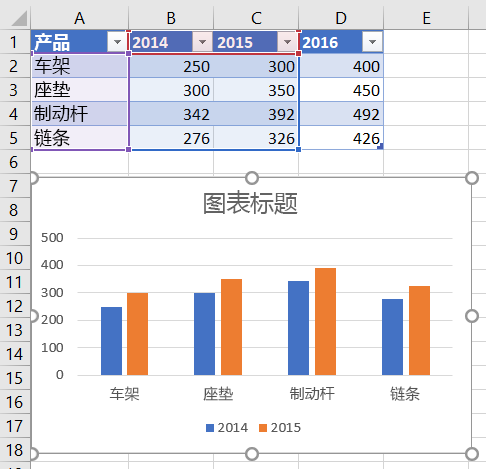Image resolution: width=486 pixels, height=469 pixels.
Task: Select the cell with value 250
Action: [x=171, y=66]
